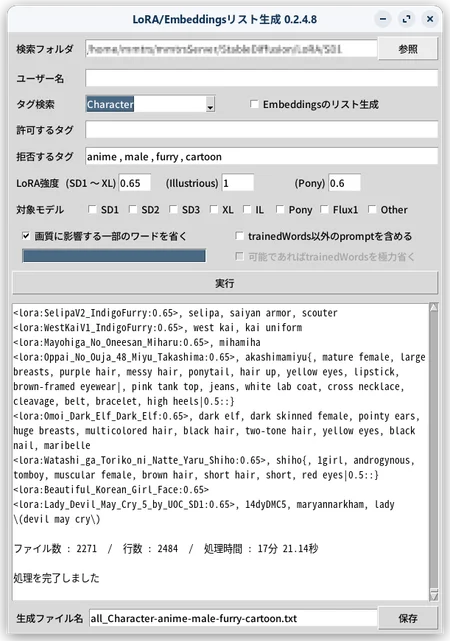This screenshot has height=641, width=450.
Task: Maximize the window using title bar icon
Action: [x=406, y=19]
